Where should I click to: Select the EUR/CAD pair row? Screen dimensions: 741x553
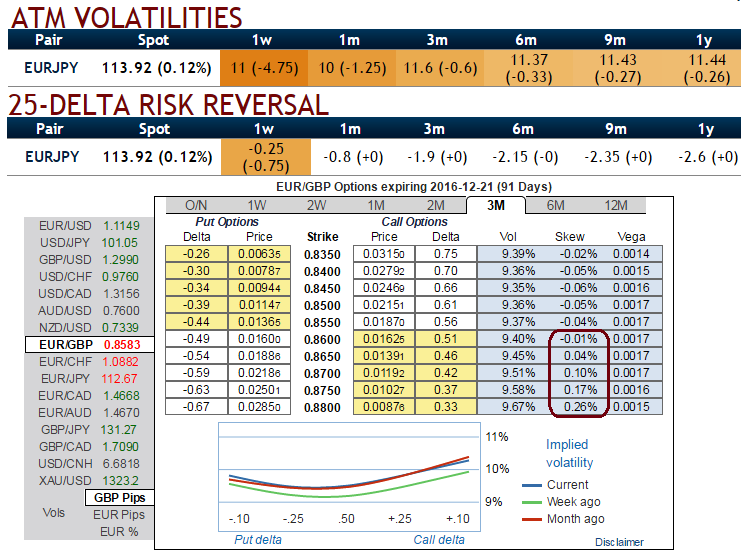[x=89, y=396]
